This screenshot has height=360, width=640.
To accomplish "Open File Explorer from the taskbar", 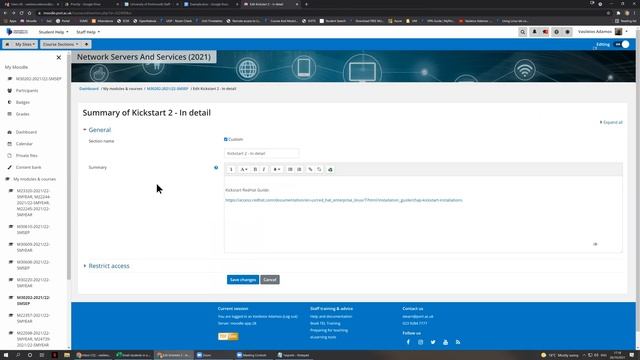I will pos(67,355).
